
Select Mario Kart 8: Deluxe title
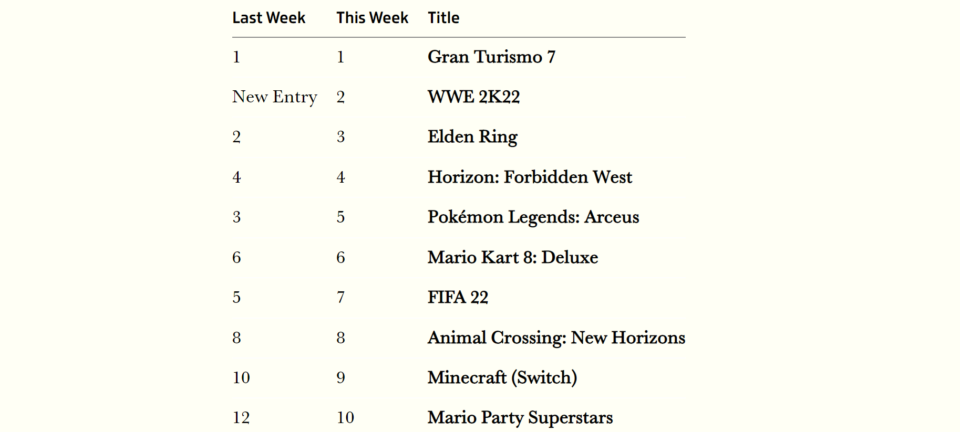tap(513, 258)
